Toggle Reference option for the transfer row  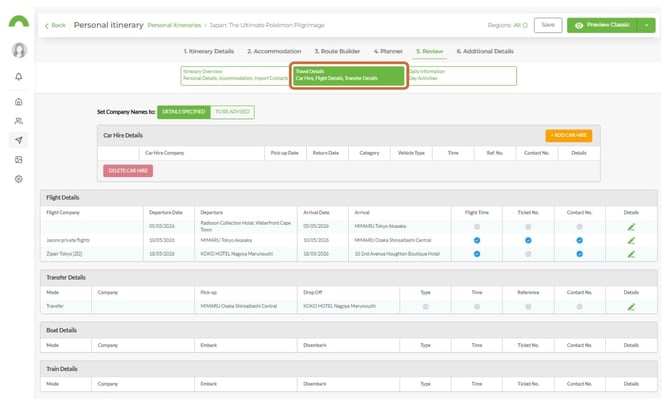click(528, 307)
